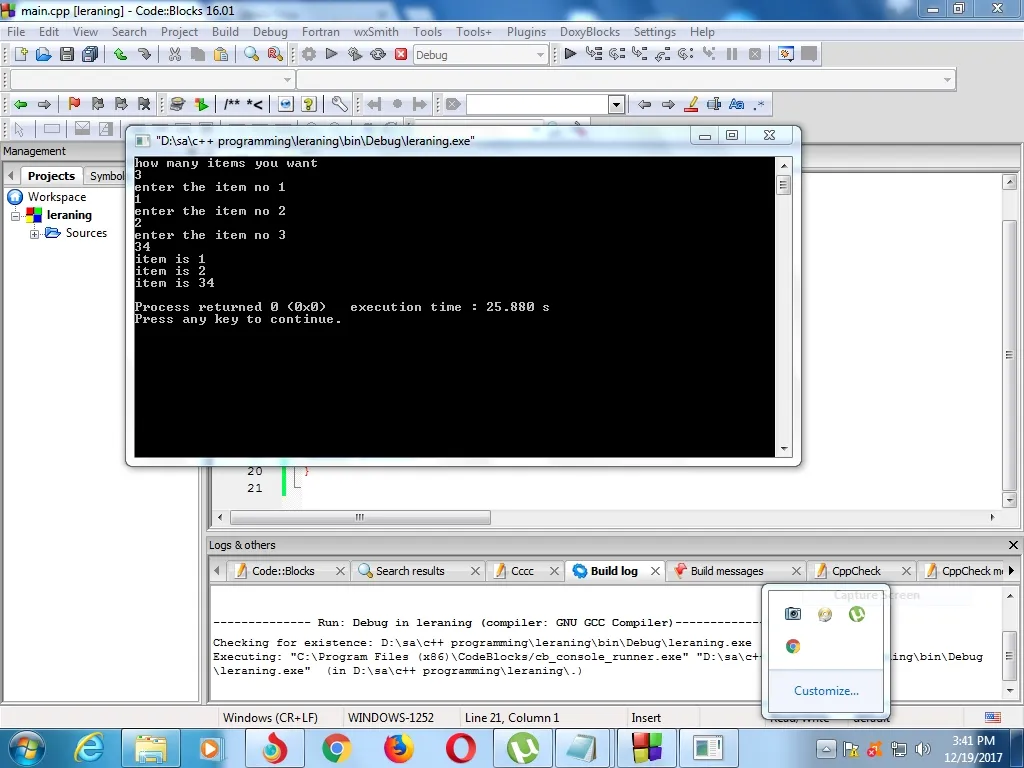The height and width of the screenshot is (768, 1024).
Task: Abort build with red X icon
Action: 401,54
